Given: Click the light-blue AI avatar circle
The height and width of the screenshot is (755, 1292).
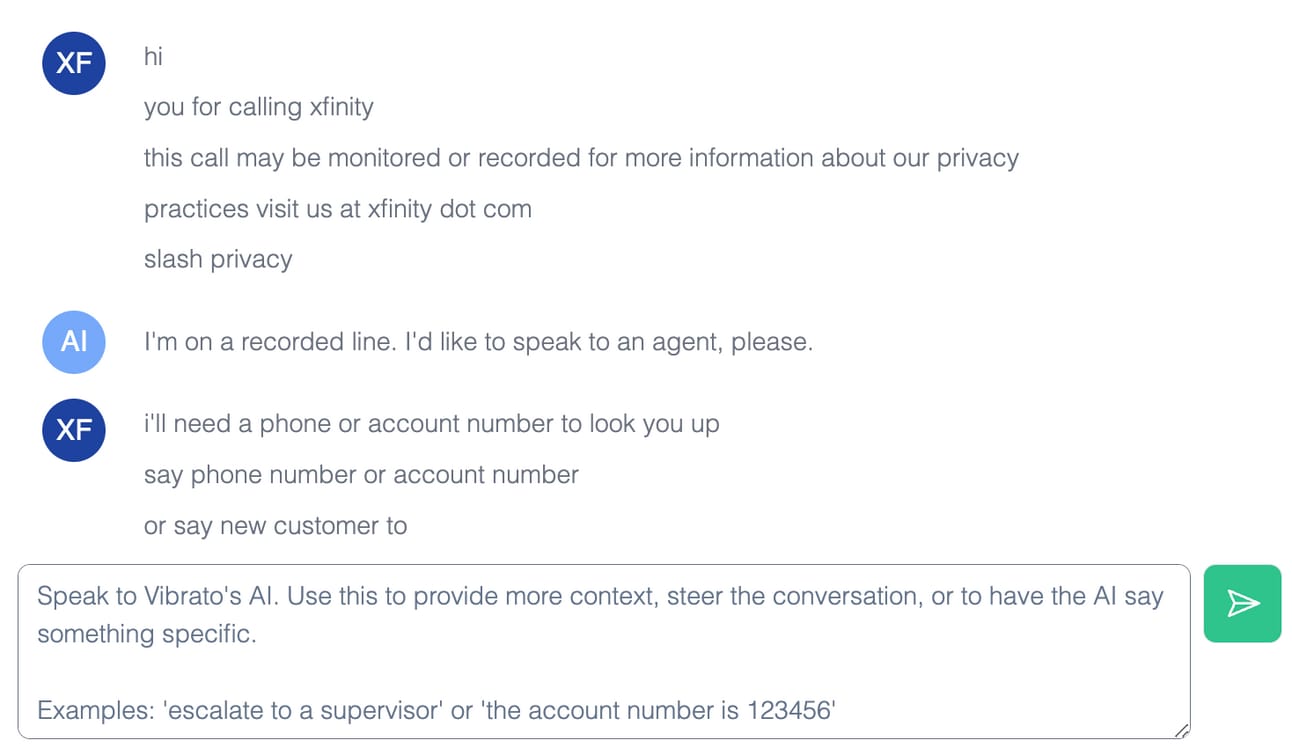Looking at the screenshot, I should [74, 342].
